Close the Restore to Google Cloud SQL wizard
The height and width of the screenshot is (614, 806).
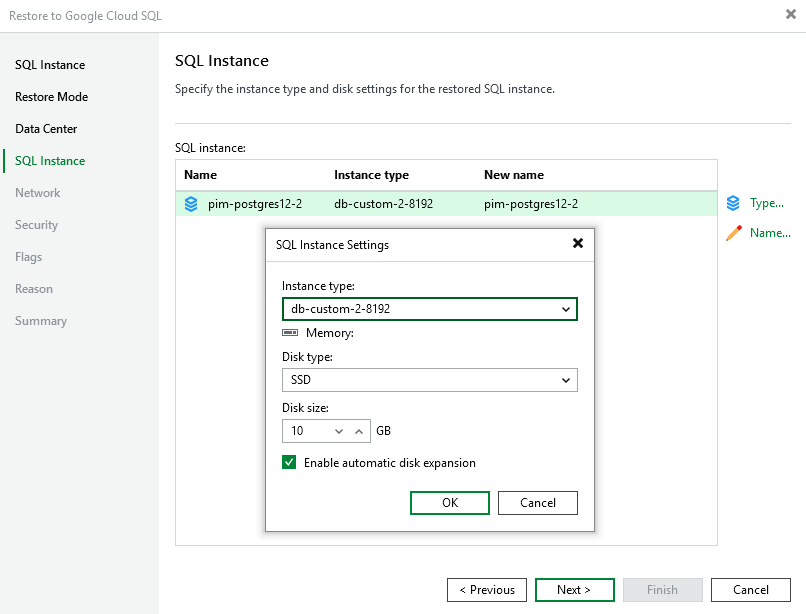[791, 14]
